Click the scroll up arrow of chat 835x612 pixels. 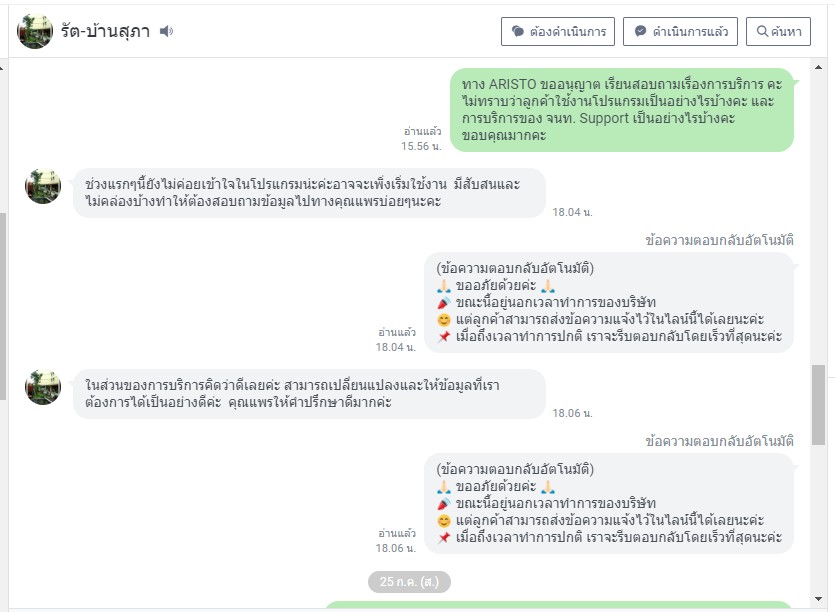point(818,67)
